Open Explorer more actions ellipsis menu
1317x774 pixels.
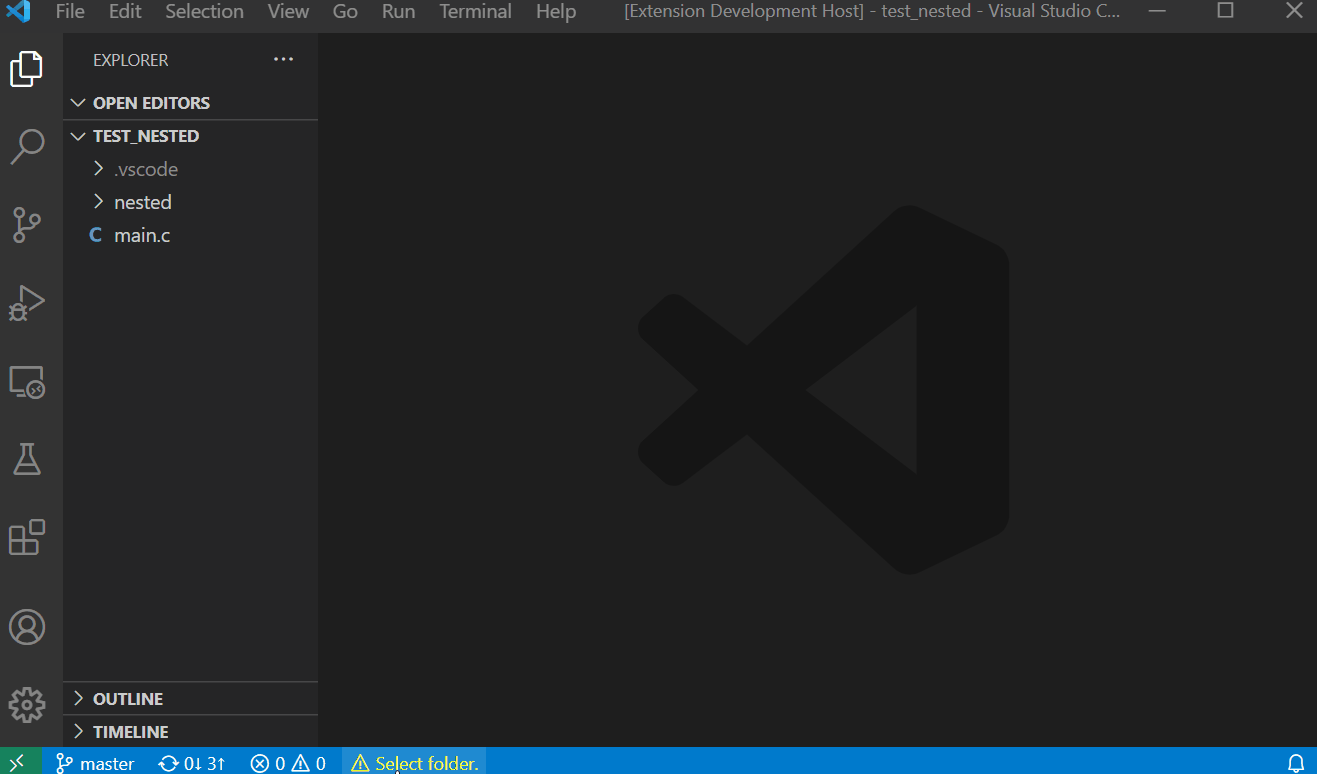284,60
